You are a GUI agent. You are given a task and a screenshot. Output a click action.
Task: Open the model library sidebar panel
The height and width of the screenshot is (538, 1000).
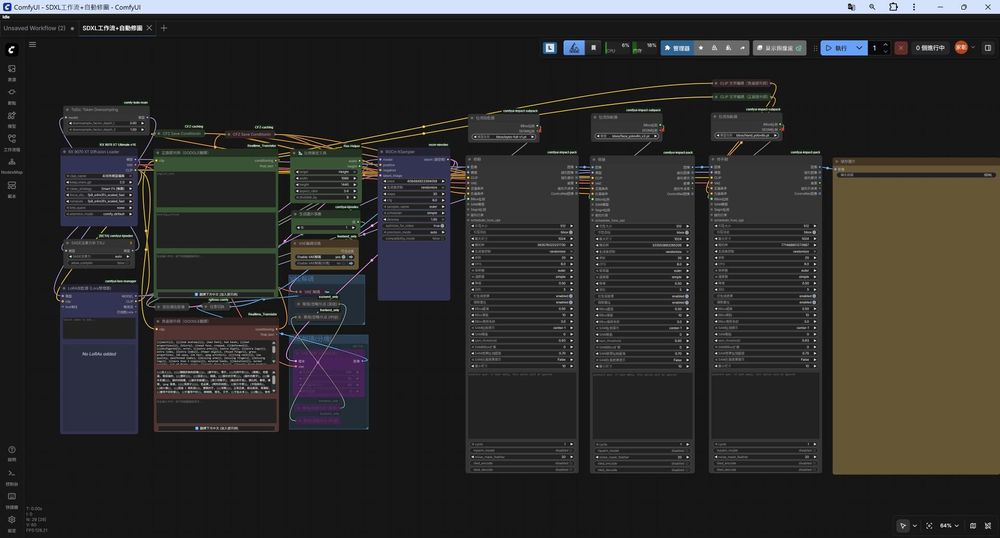click(x=11, y=119)
